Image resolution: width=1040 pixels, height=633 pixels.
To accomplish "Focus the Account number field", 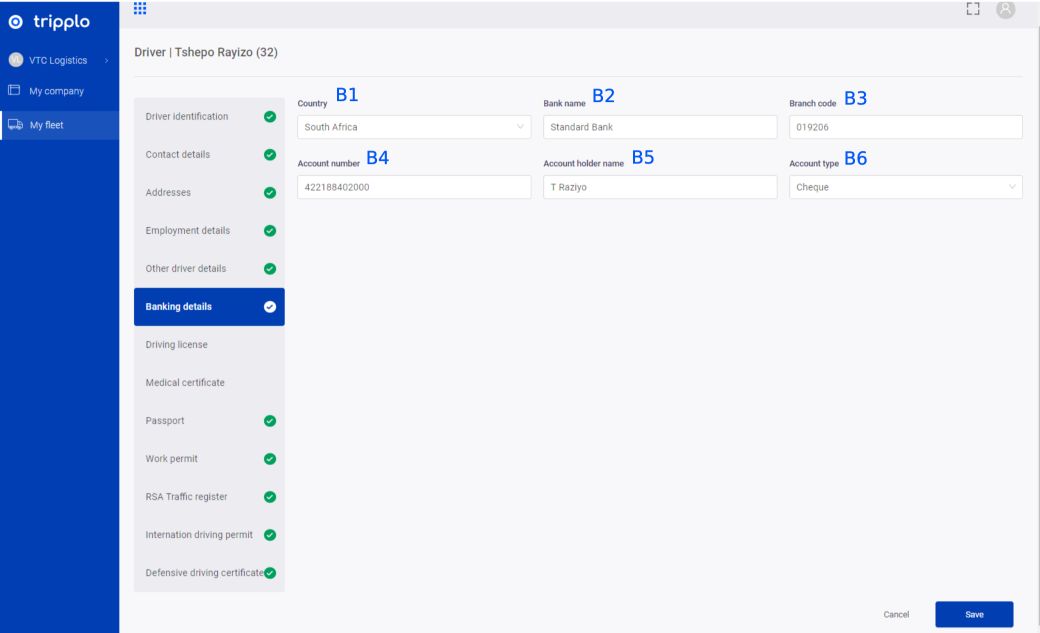I will click(x=414, y=187).
